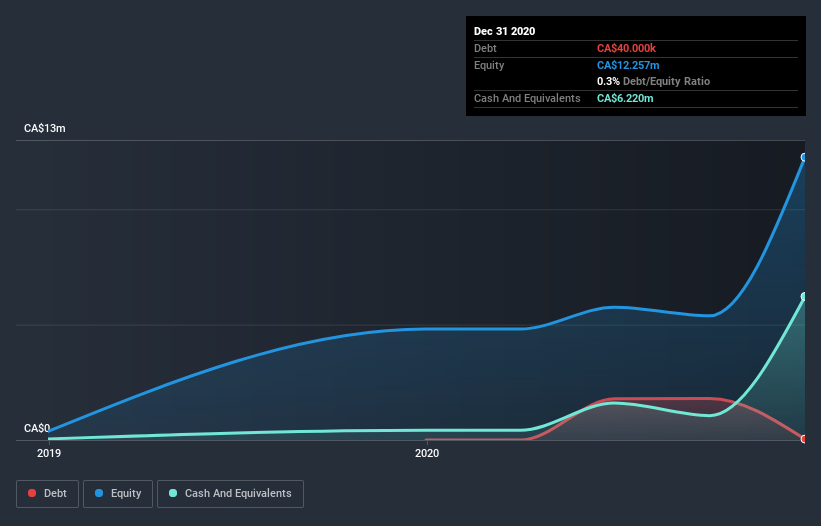821x526 pixels.
Task: Click the Debt label in tooltip
Action: (485, 48)
